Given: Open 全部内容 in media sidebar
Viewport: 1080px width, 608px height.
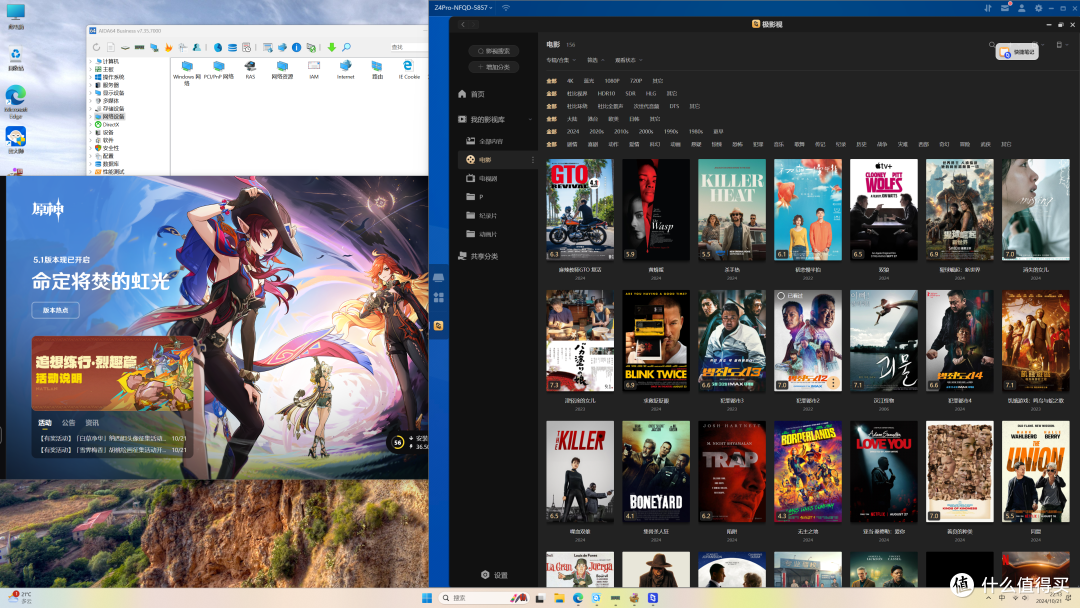Looking at the screenshot, I should 485,141.
